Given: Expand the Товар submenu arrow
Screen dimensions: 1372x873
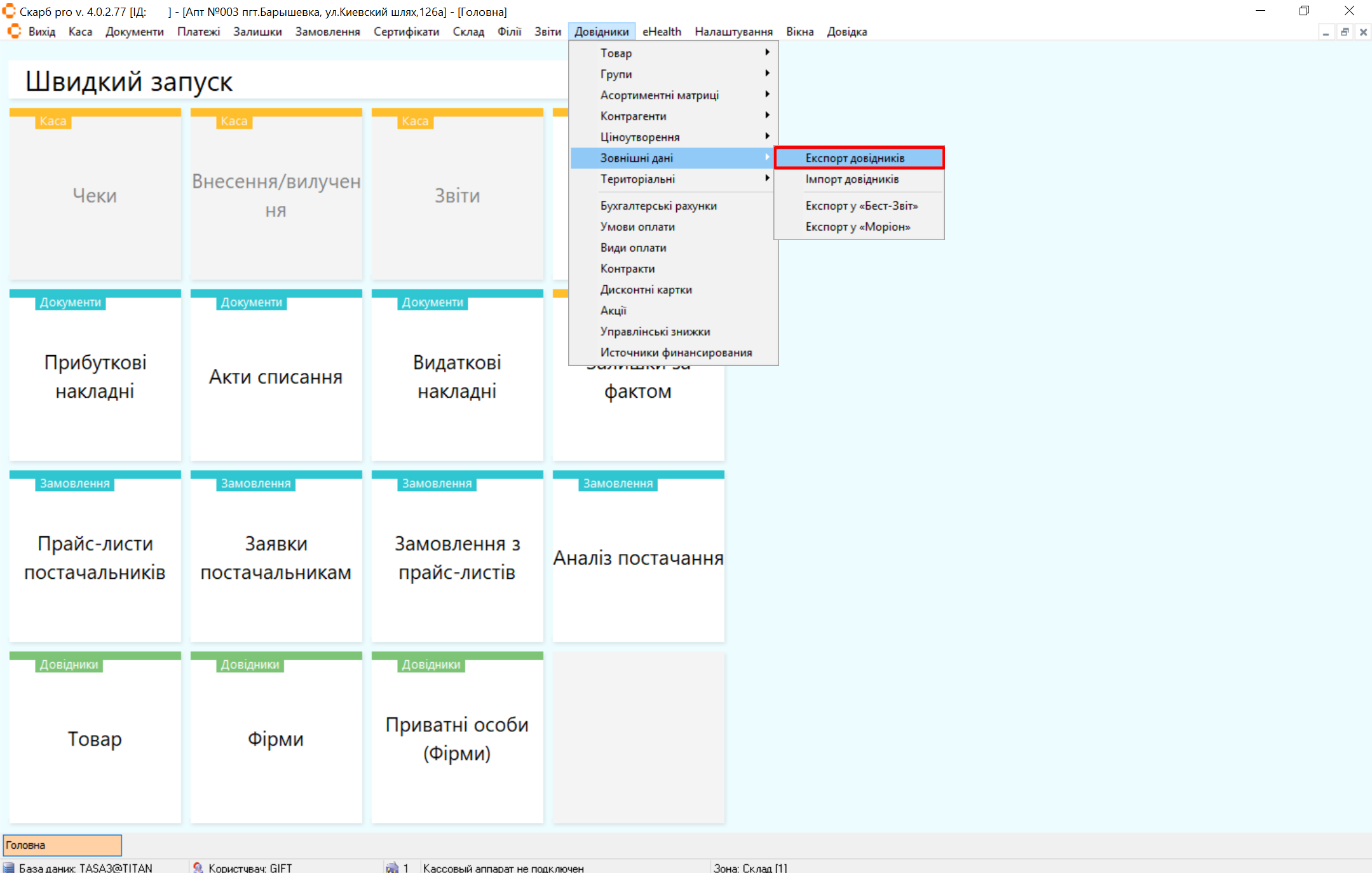Looking at the screenshot, I should (x=767, y=53).
